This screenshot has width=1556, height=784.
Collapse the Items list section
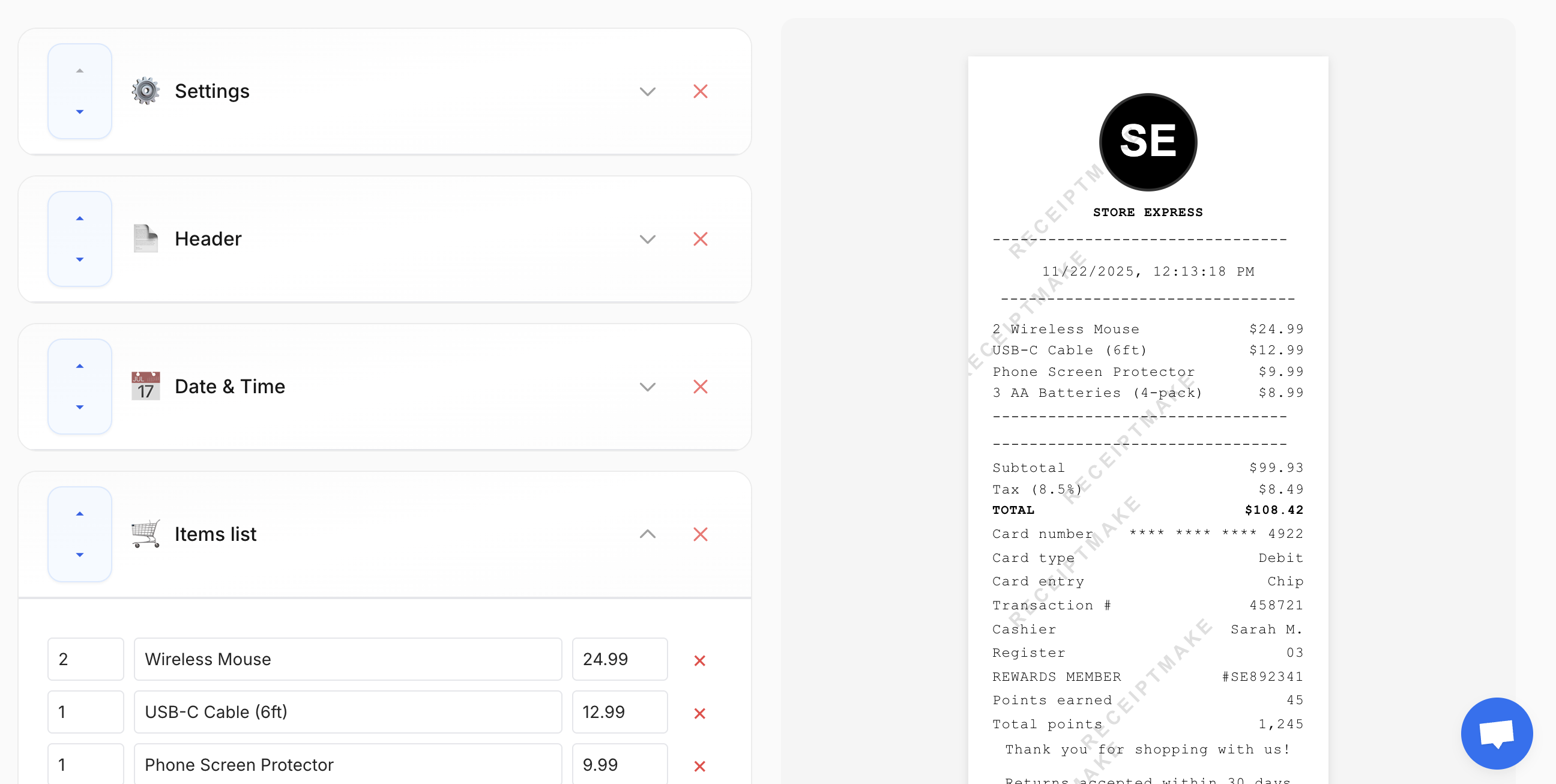click(x=647, y=534)
